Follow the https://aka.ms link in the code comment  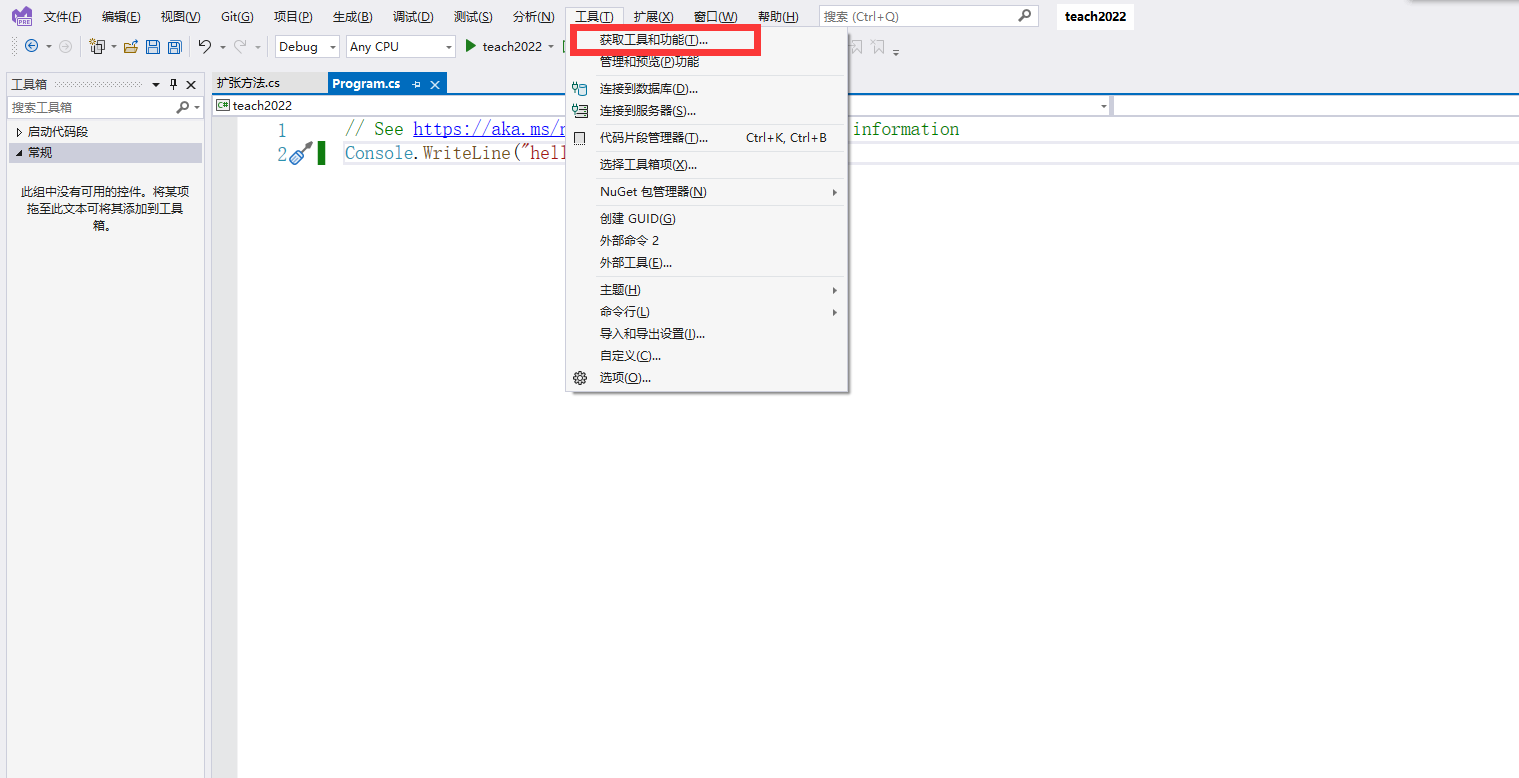(x=489, y=129)
